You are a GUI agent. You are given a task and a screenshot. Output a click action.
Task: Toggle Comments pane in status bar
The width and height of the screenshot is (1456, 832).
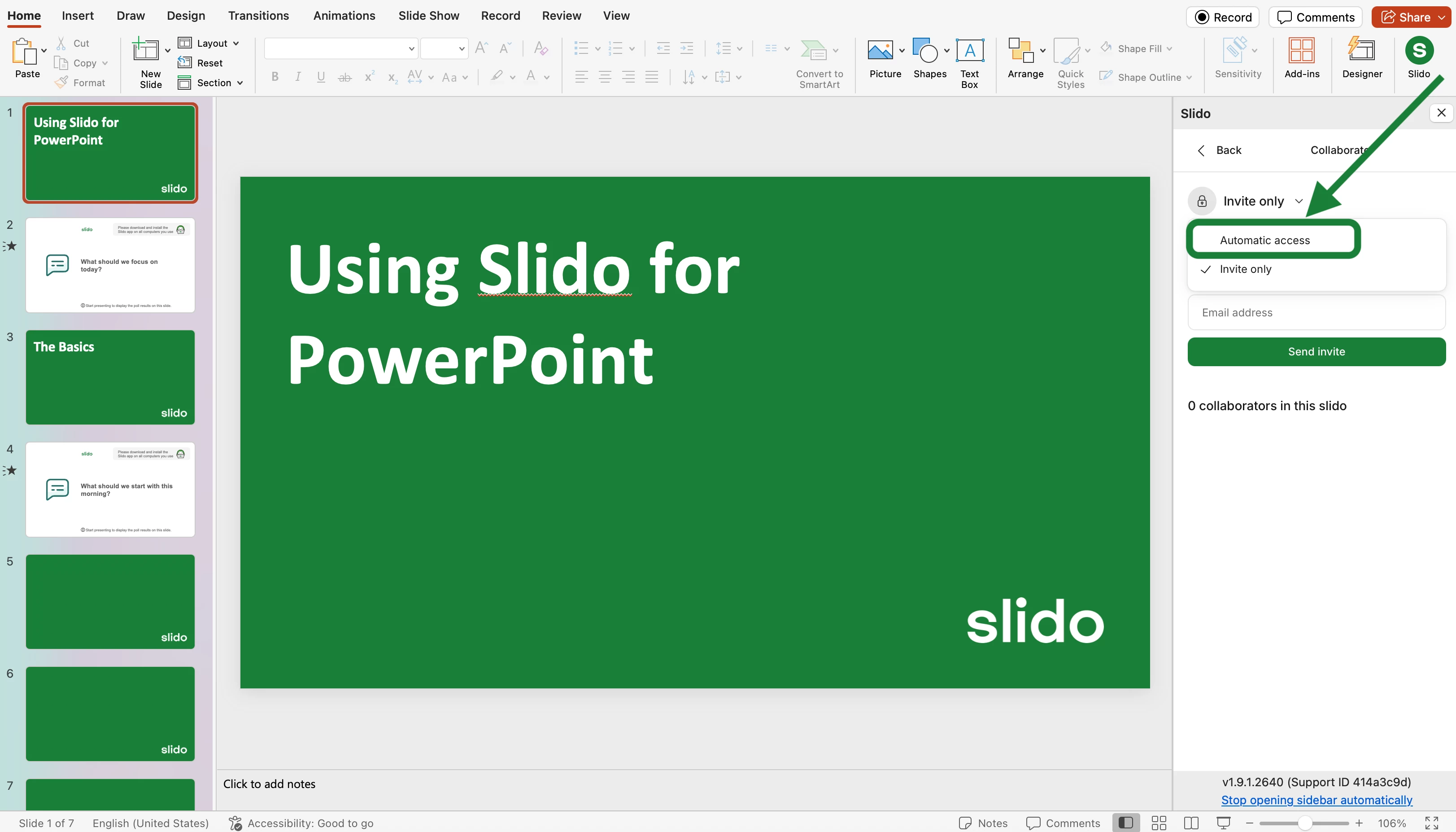point(1063,823)
